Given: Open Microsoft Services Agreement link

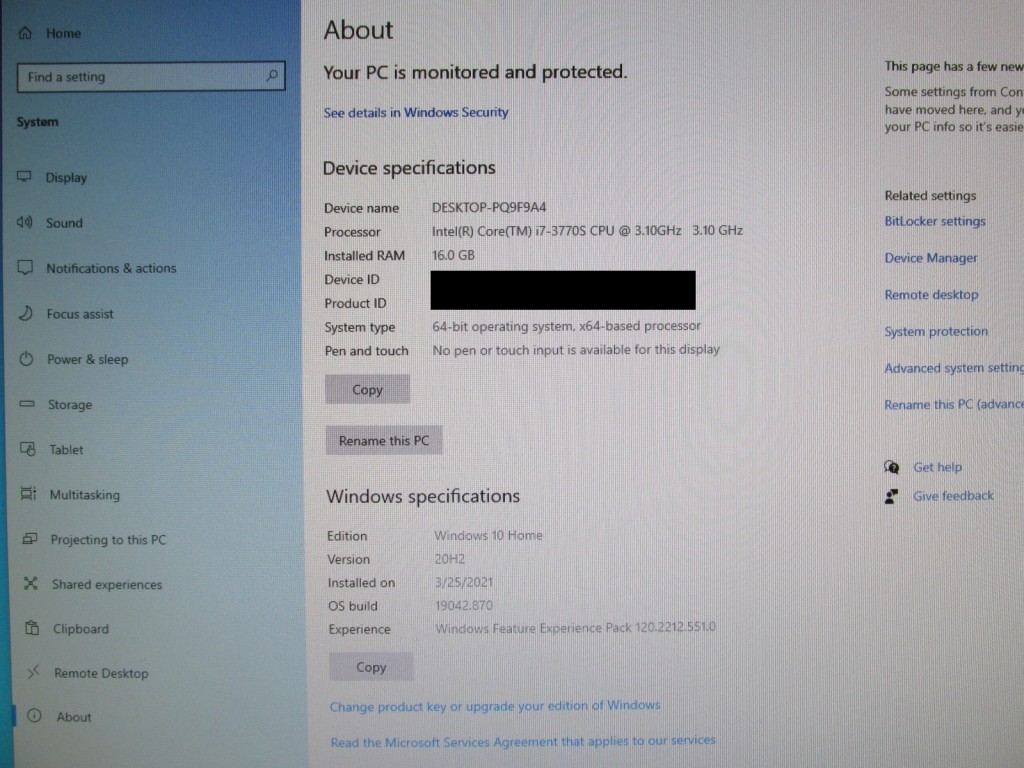Looking at the screenshot, I should (x=522, y=741).
